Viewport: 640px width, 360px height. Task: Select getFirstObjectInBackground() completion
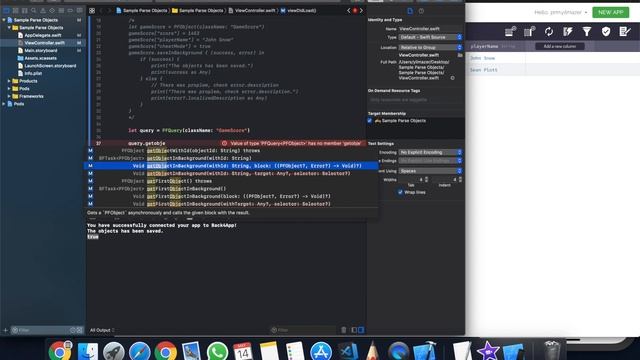point(231,189)
